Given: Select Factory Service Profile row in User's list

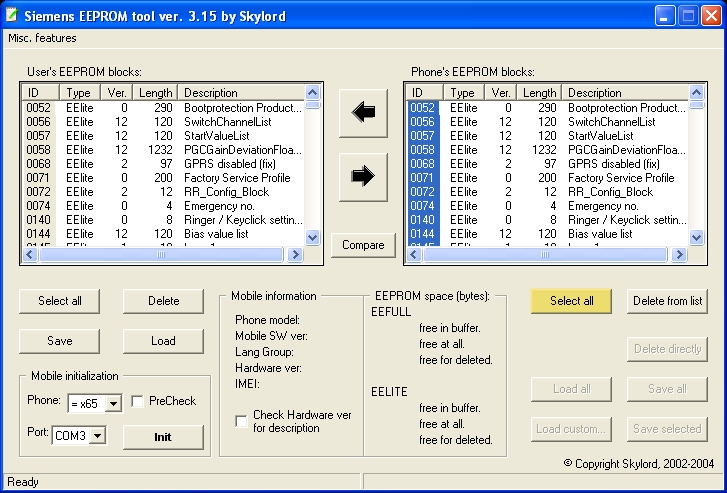Looking at the screenshot, I should coord(164,178).
